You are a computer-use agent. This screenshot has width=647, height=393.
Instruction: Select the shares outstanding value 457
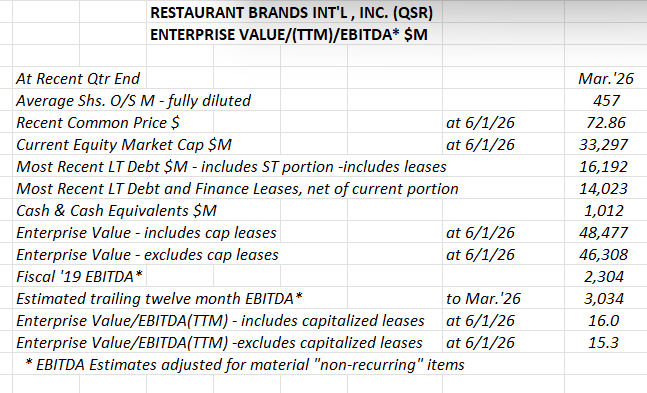coord(605,100)
